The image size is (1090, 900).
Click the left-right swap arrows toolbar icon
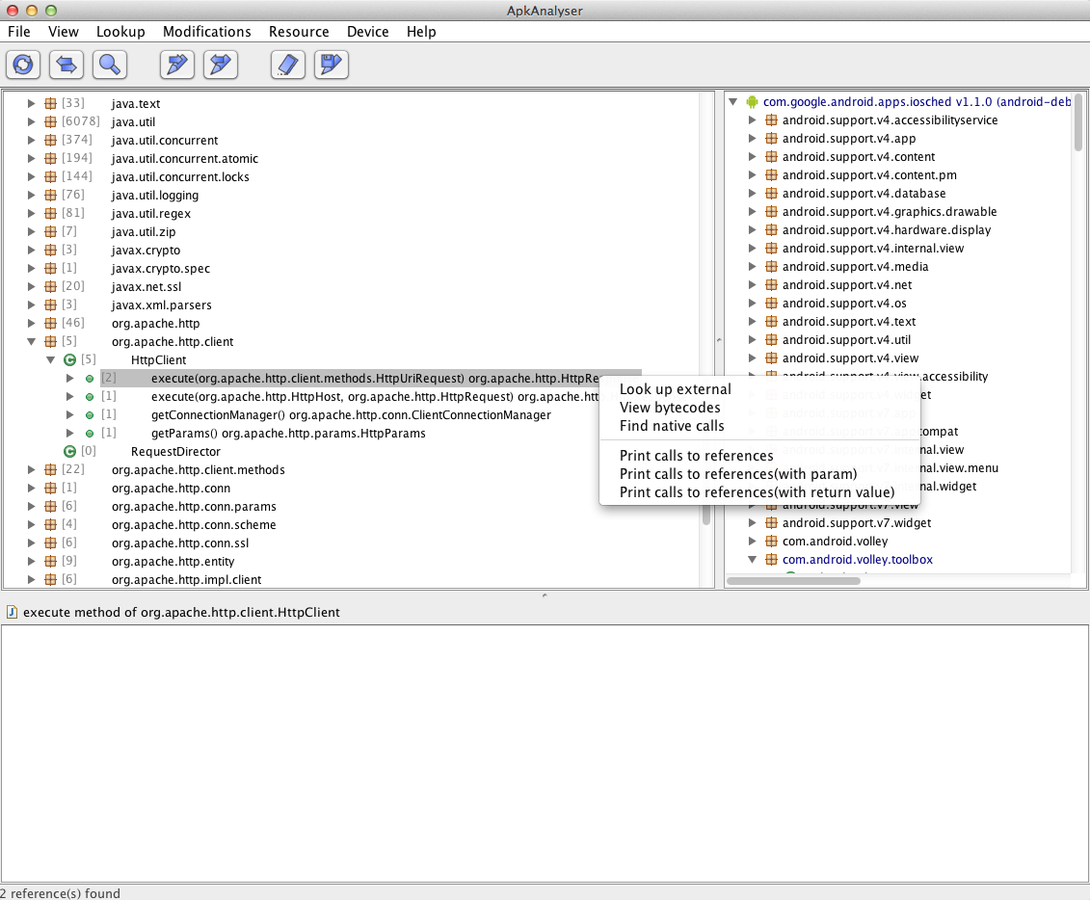pyautogui.click(x=66, y=65)
